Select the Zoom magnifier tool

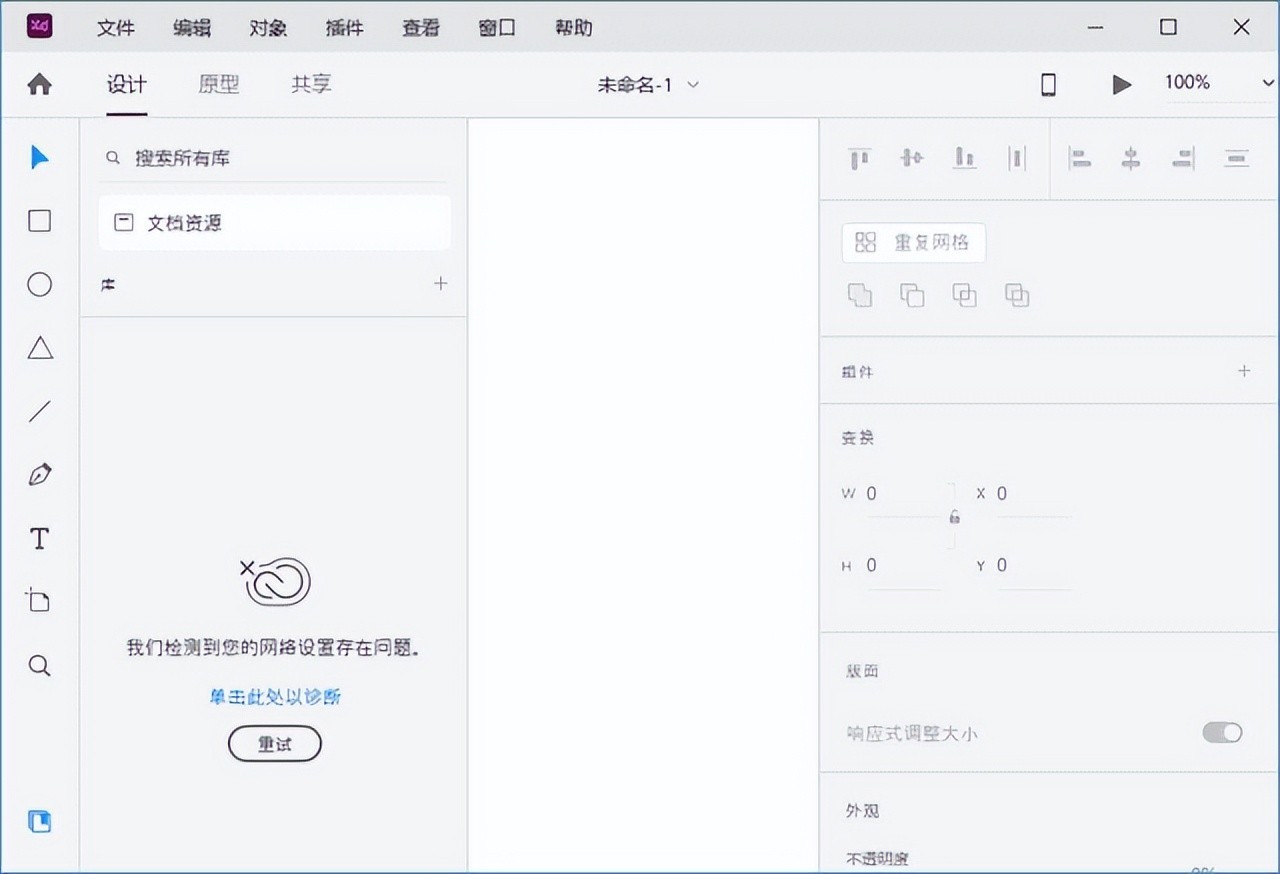coord(39,666)
